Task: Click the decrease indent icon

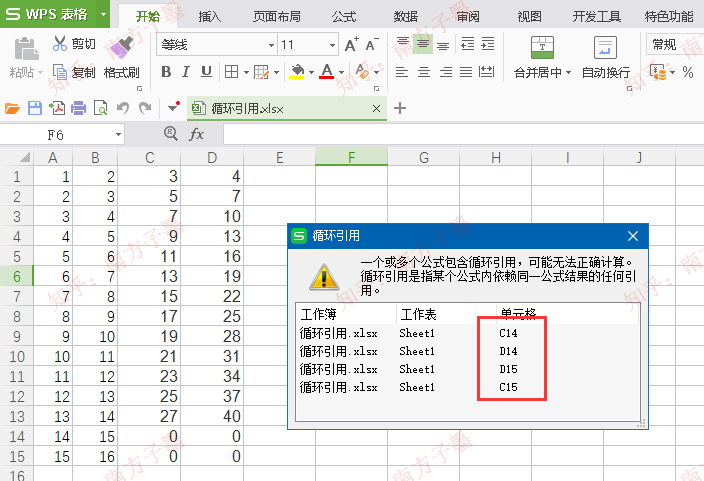Action: (x=468, y=44)
